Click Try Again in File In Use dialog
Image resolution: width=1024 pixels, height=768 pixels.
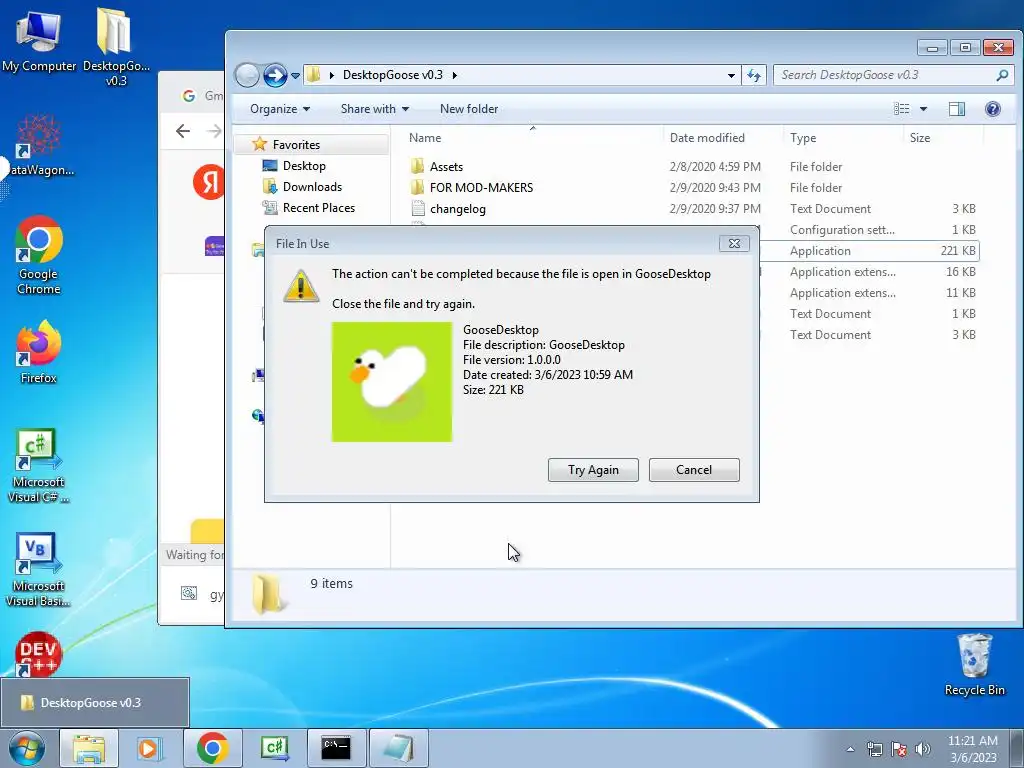coord(593,470)
